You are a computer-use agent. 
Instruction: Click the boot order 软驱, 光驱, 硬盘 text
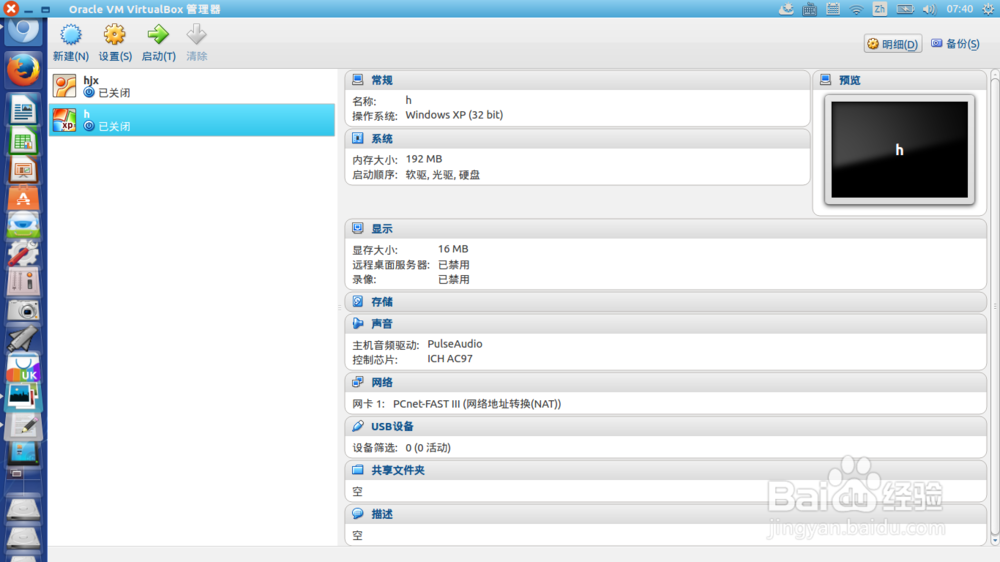point(443,175)
